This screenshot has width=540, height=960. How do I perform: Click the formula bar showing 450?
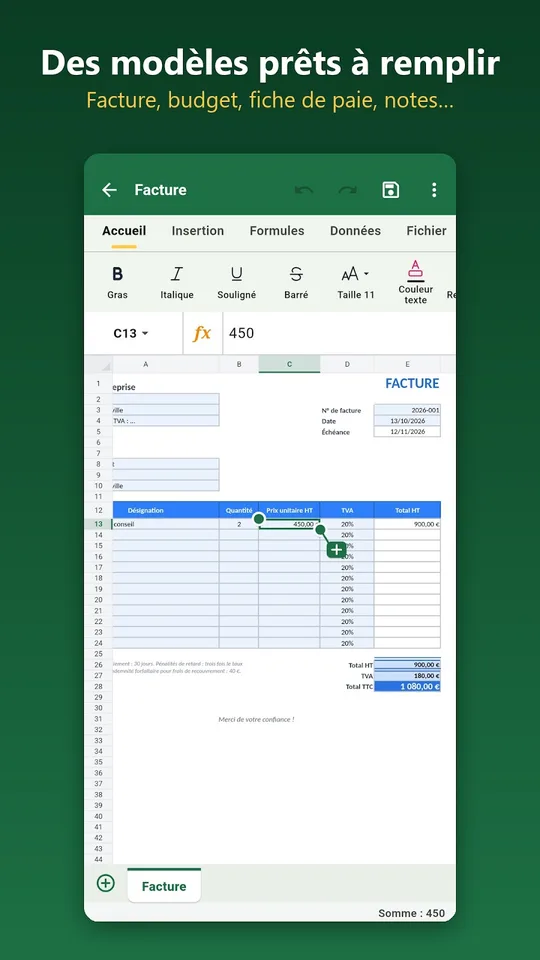(x=339, y=333)
